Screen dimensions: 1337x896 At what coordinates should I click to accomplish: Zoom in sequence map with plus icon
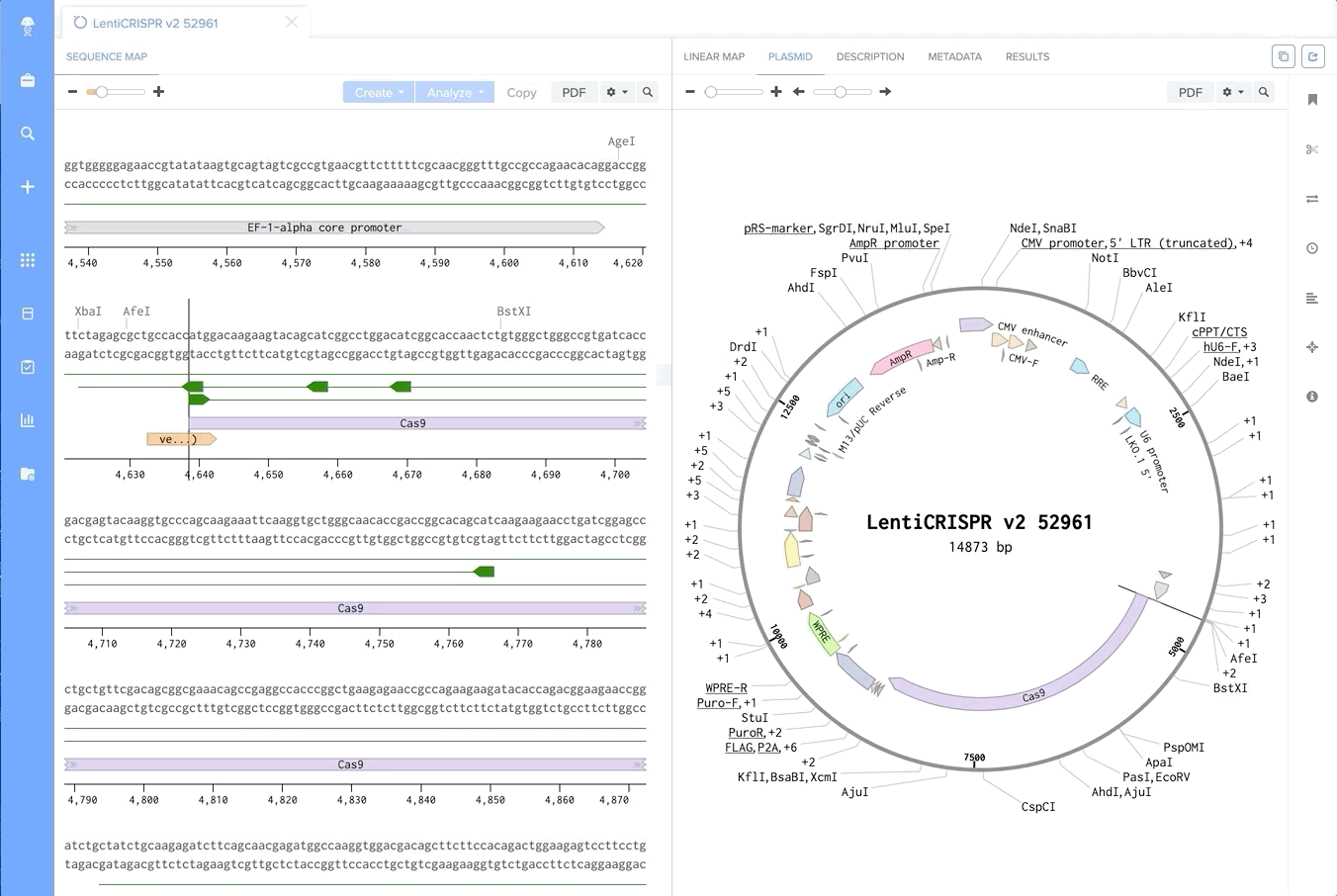pos(158,92)
